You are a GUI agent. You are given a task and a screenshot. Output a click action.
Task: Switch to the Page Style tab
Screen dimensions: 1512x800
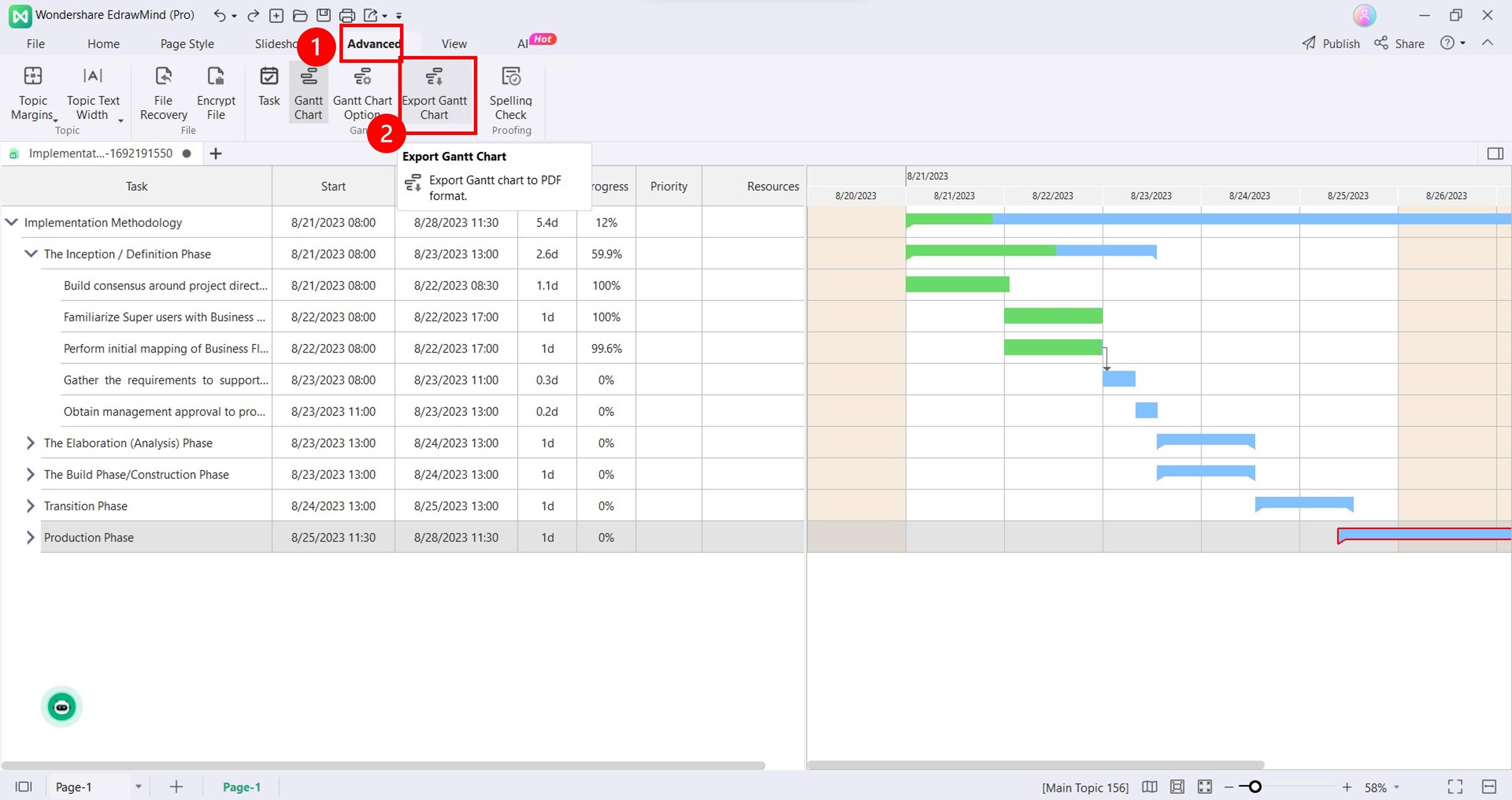[187, 44]
